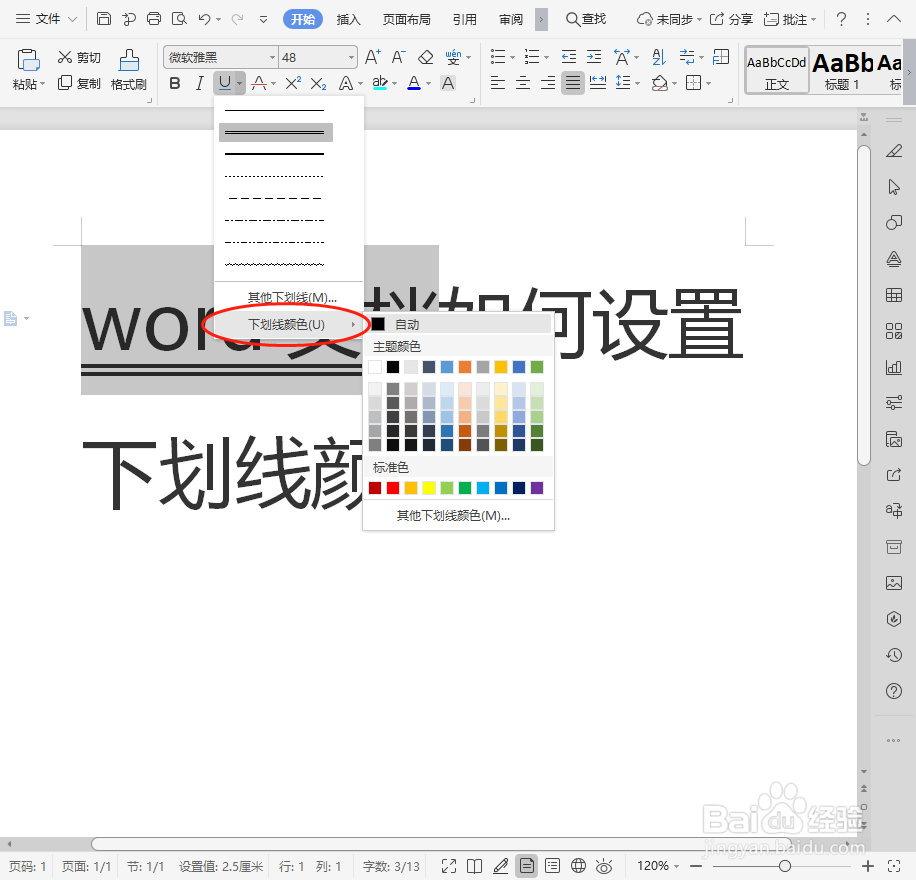Click 其他下划线颜色(M)... link
This screenshot has width=916, height=880.
[x=453, y=515]
